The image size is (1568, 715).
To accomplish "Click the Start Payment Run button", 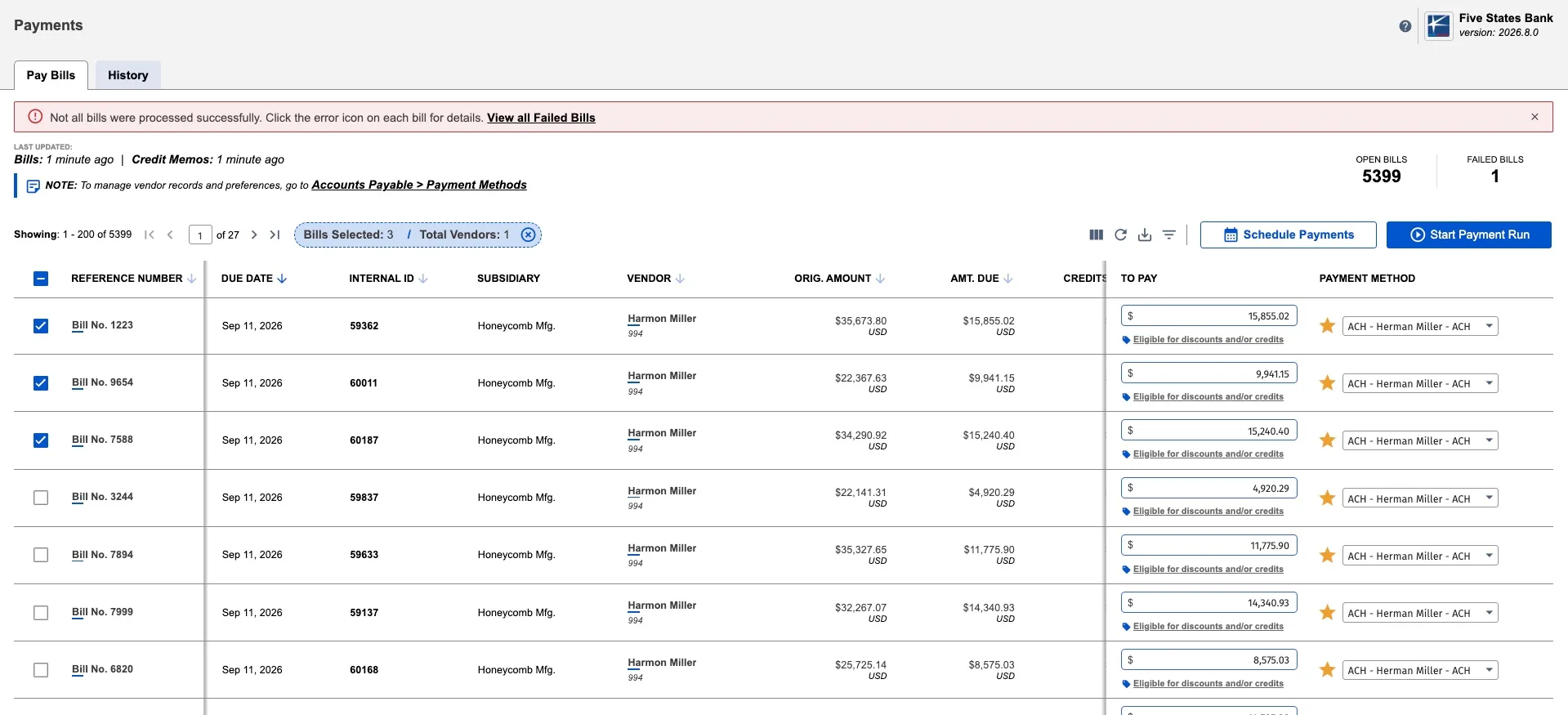I will point(1468,235).
